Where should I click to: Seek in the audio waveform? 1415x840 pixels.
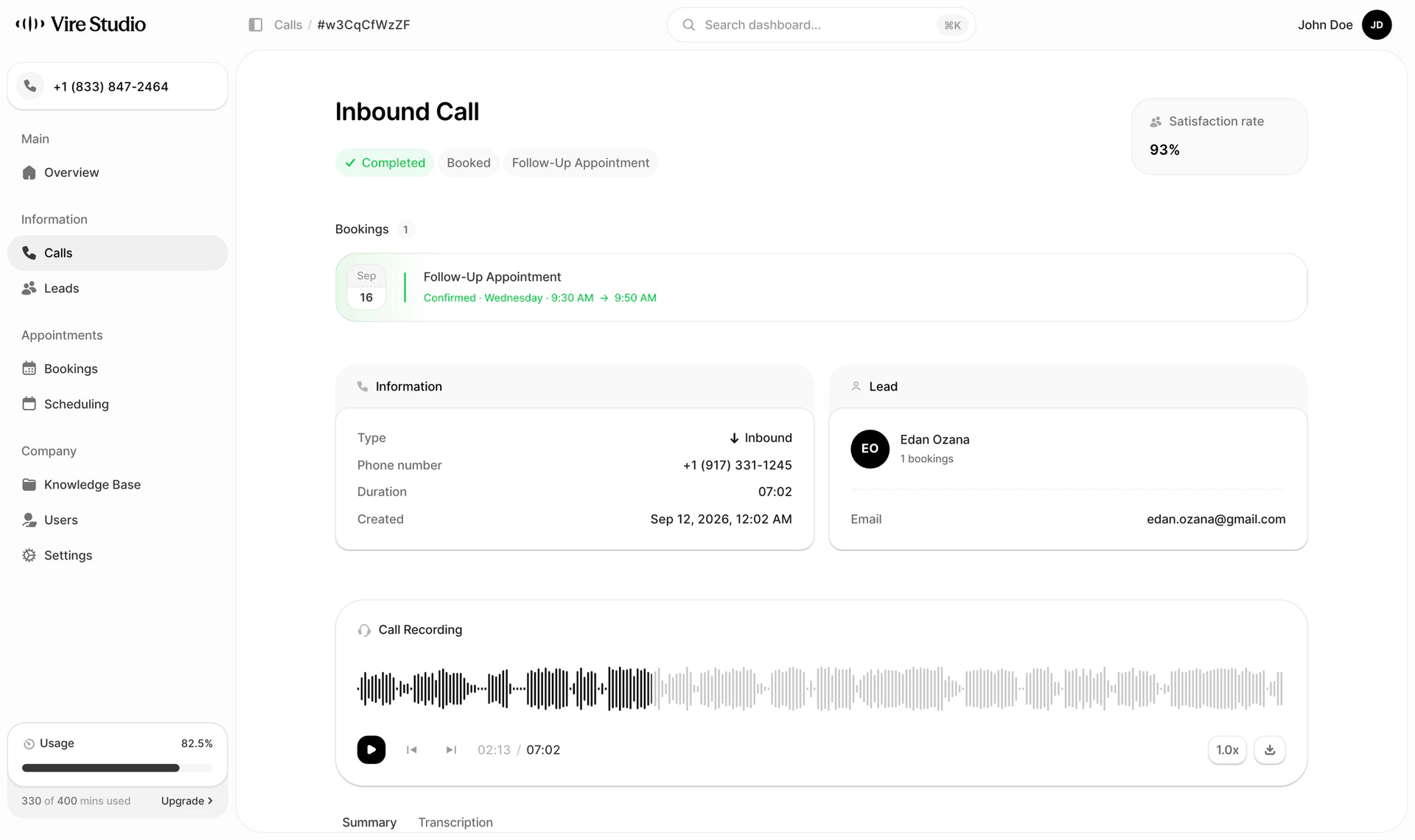click(x=820, y=688)
